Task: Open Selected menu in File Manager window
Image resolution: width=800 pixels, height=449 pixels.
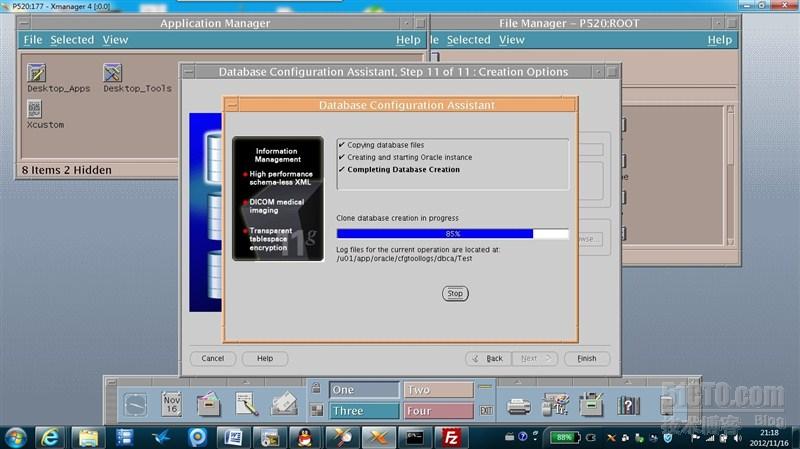Action: [x=468, y=40]
